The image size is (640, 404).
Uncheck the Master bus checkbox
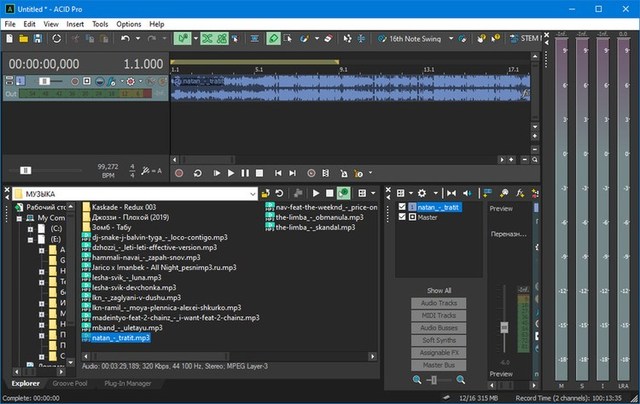(x=402, y=217)
